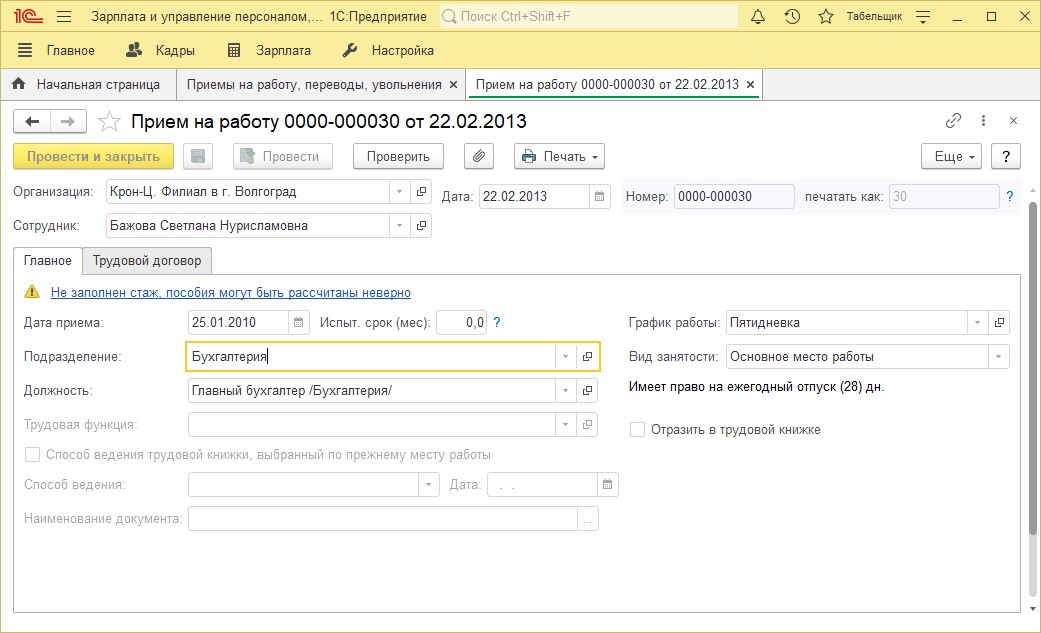This screenshot has width=1041, height=633.
Task: Open history clock icon
Action: tap(792, 17)
